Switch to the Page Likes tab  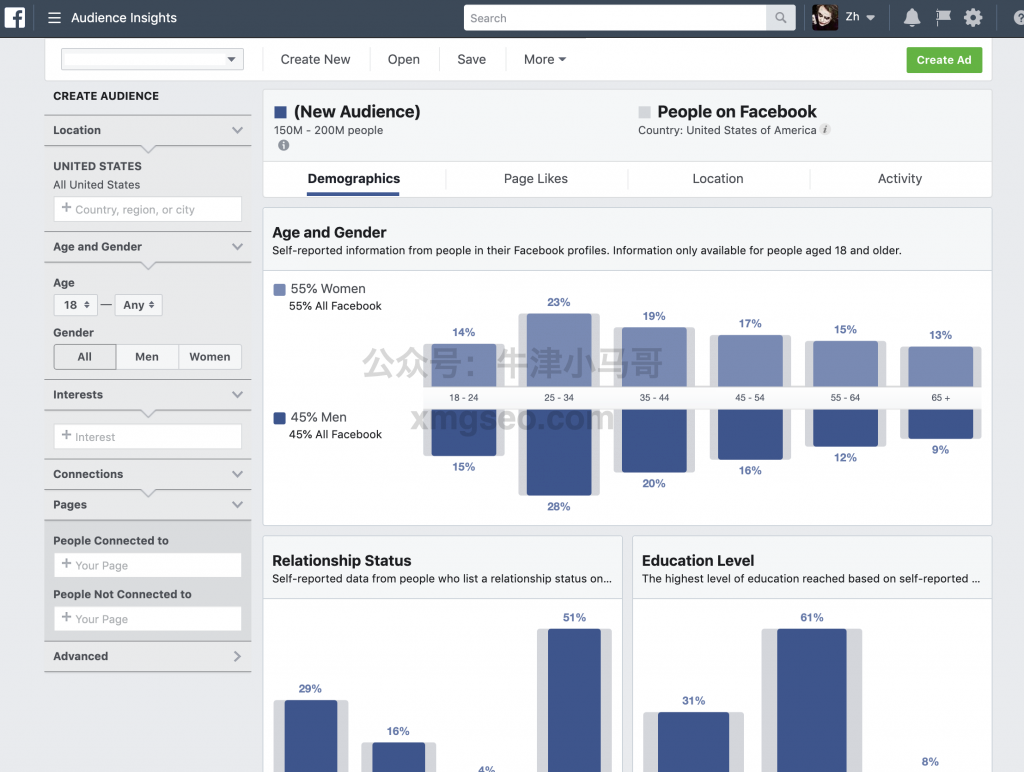tap(536, 179)
